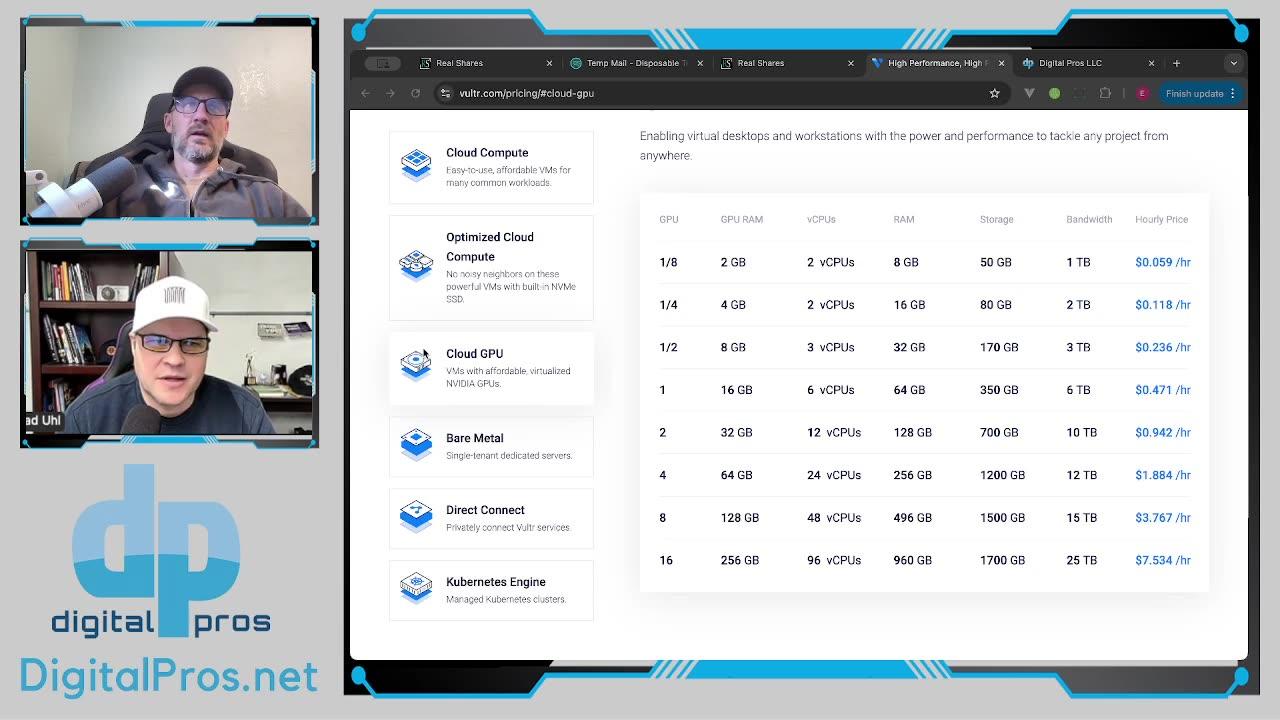Viewport: 1280px width, 720px height.
Task: Click the Direct Connect icon
Action: pyautogui.click(x=416, y=516)
